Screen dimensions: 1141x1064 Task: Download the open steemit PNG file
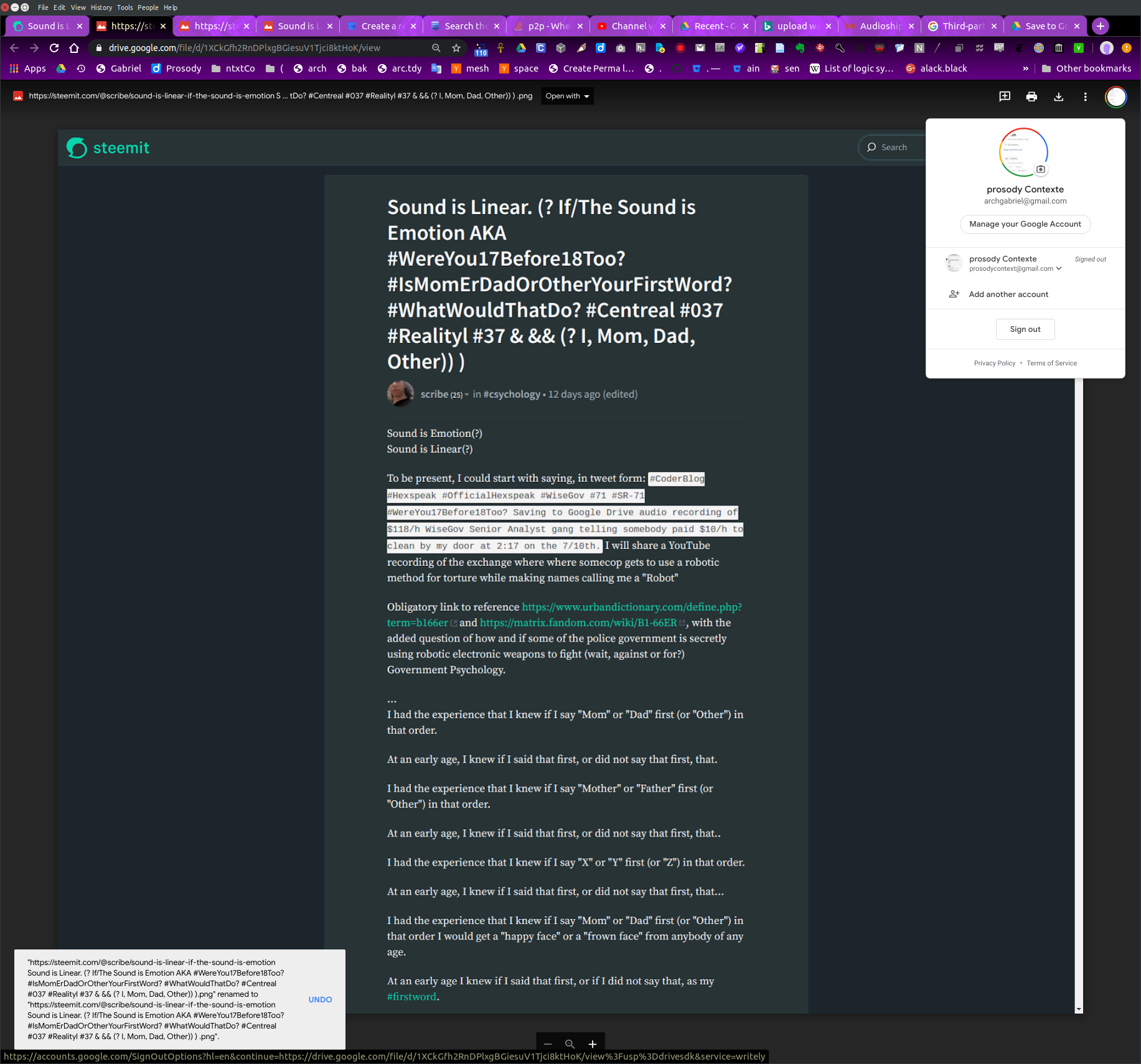click(1058, 97)
